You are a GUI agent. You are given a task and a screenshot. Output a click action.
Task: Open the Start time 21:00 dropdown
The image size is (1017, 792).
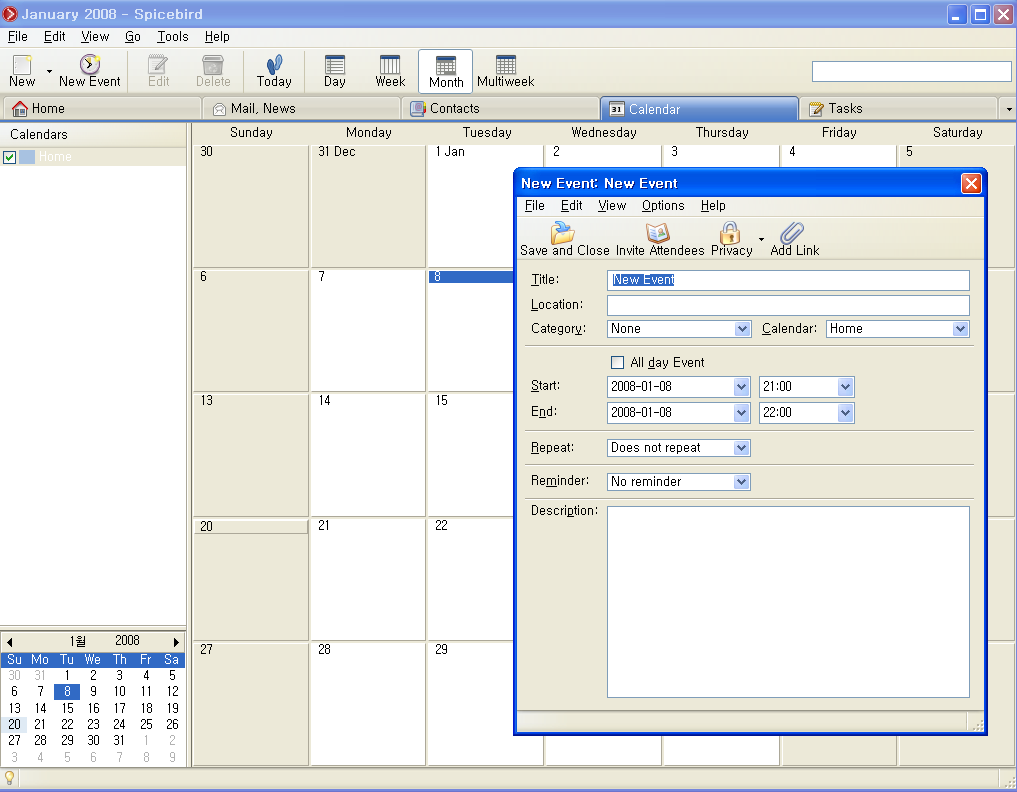click(844, 387)
